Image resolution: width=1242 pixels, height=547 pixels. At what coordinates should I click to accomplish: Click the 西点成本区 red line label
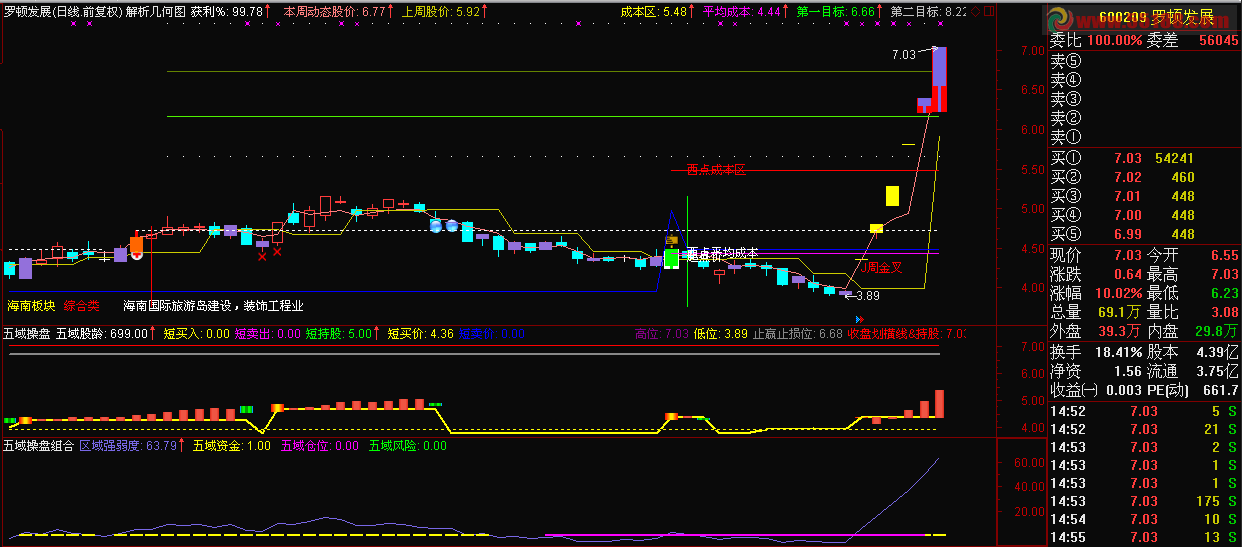pyautogui.click(x=716, y=170)
